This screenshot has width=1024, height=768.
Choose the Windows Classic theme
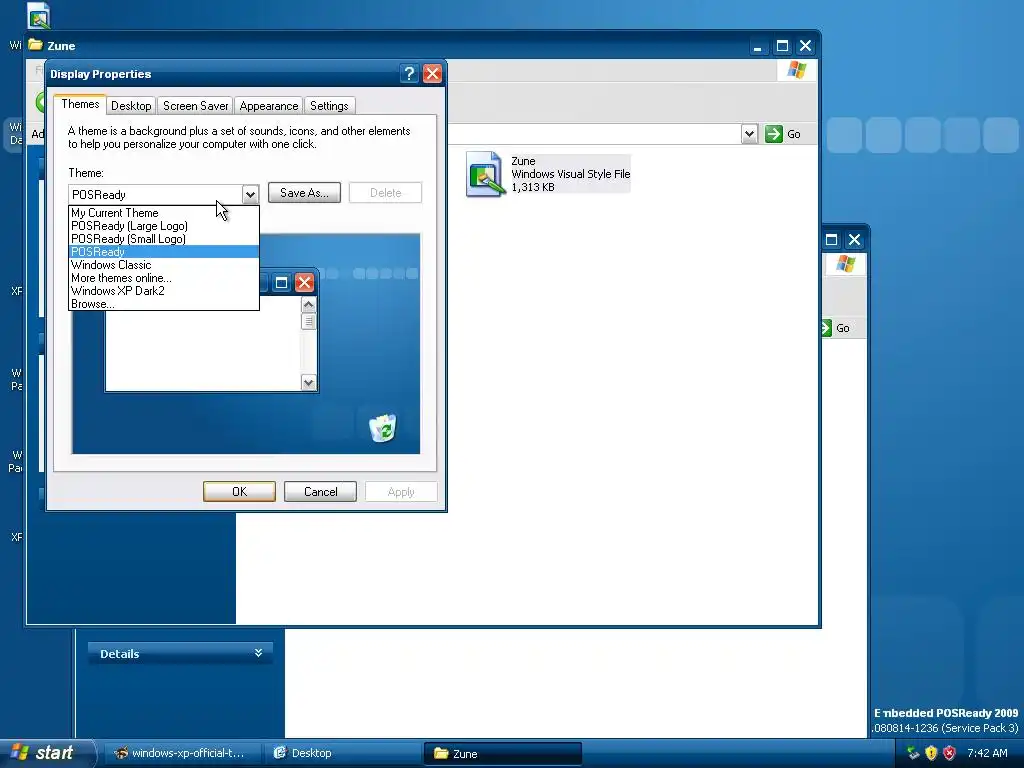click(x=164, y=265)
